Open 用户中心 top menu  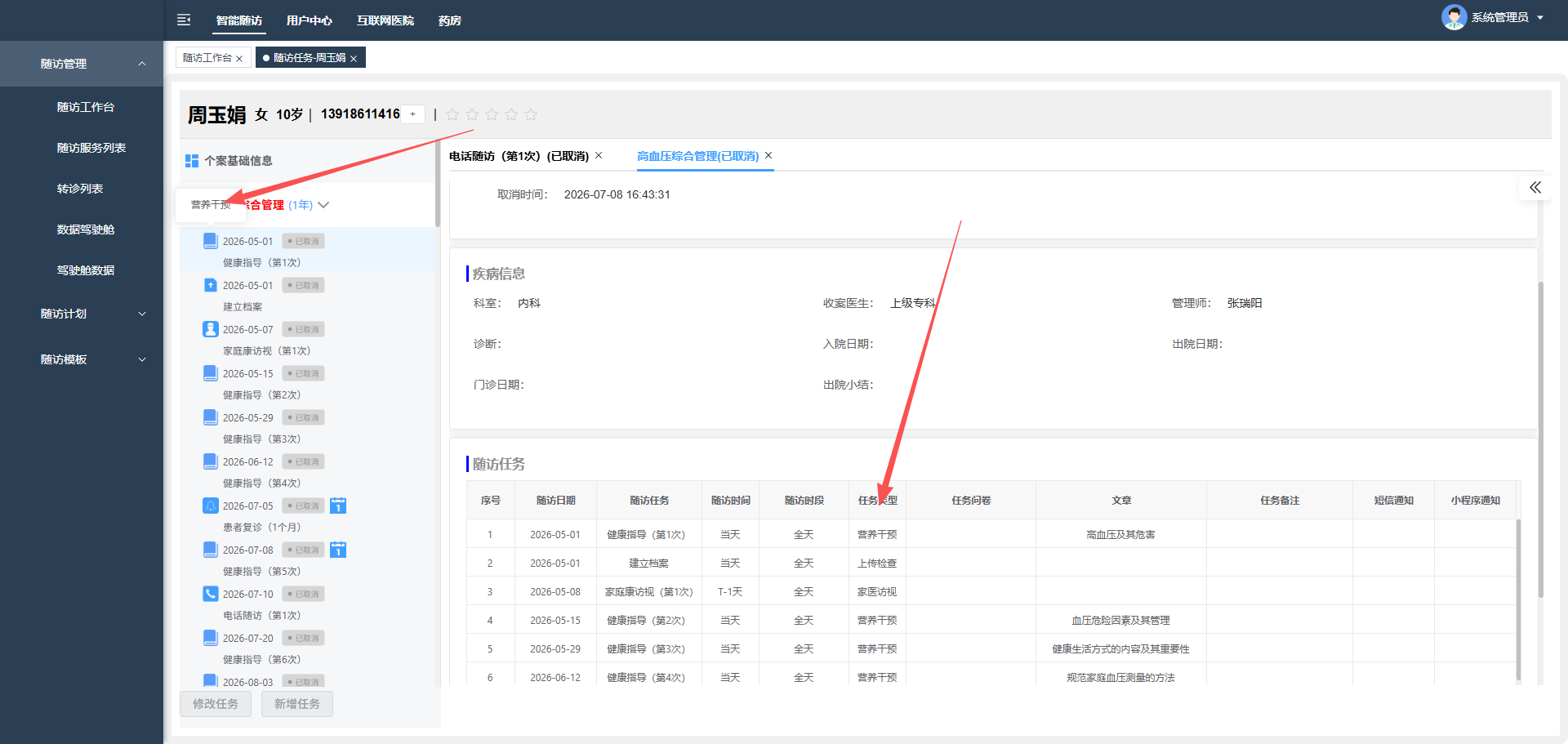pos(310,20)
